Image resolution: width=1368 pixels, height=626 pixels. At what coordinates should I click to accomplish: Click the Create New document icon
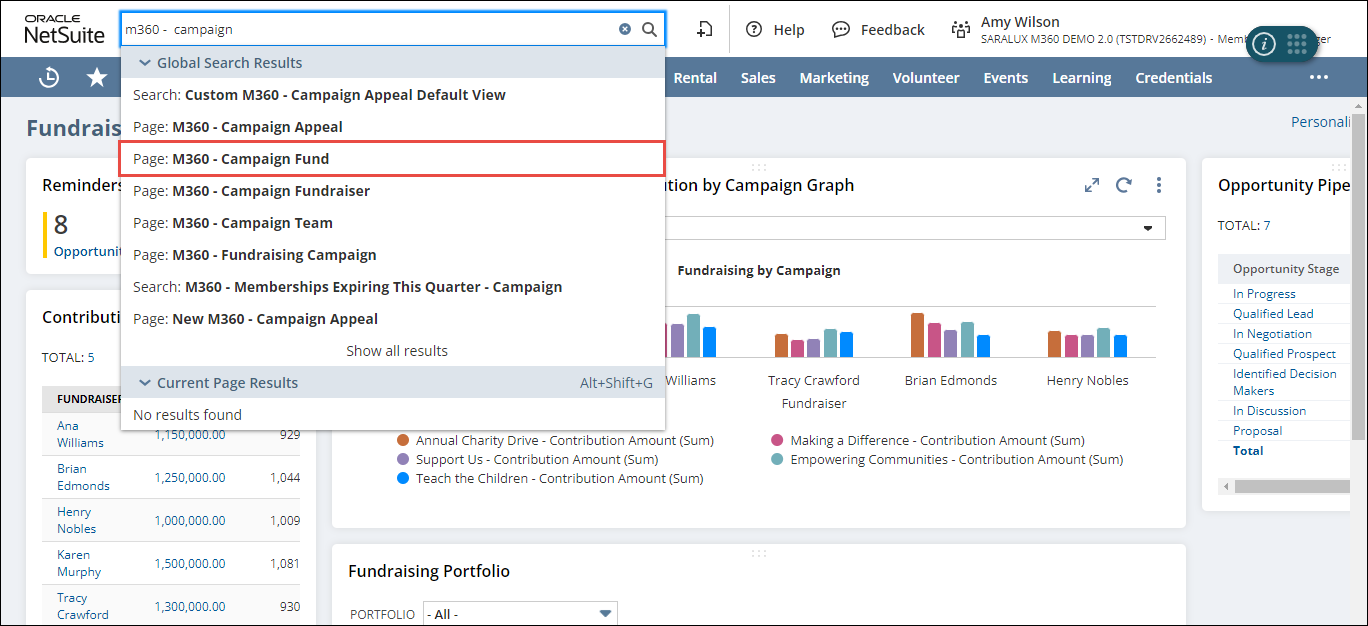[x=704, y=30]
